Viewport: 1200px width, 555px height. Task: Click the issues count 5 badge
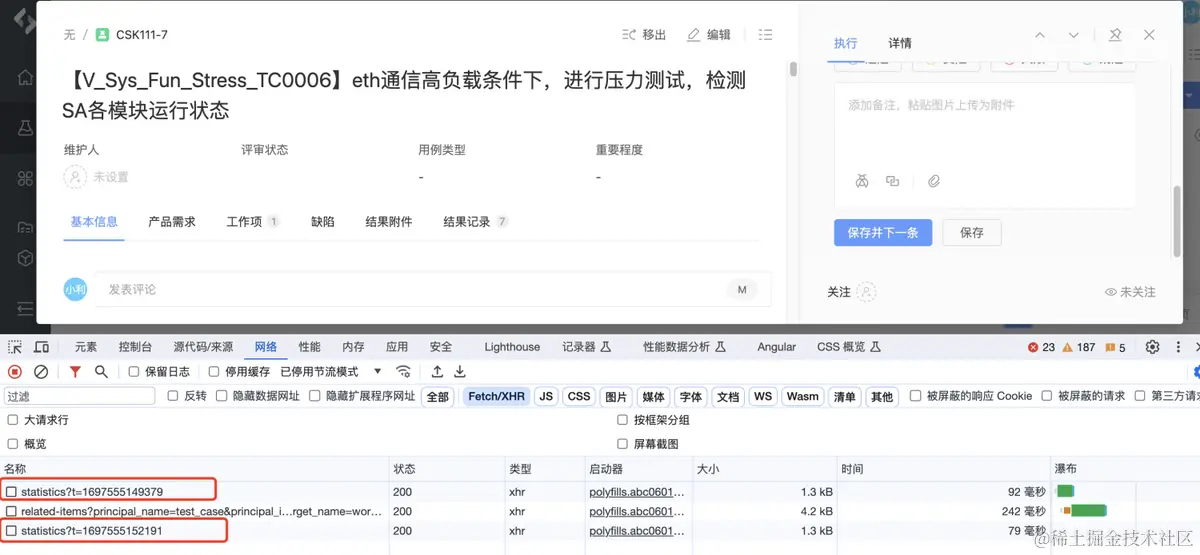[x=1114, y=347]
